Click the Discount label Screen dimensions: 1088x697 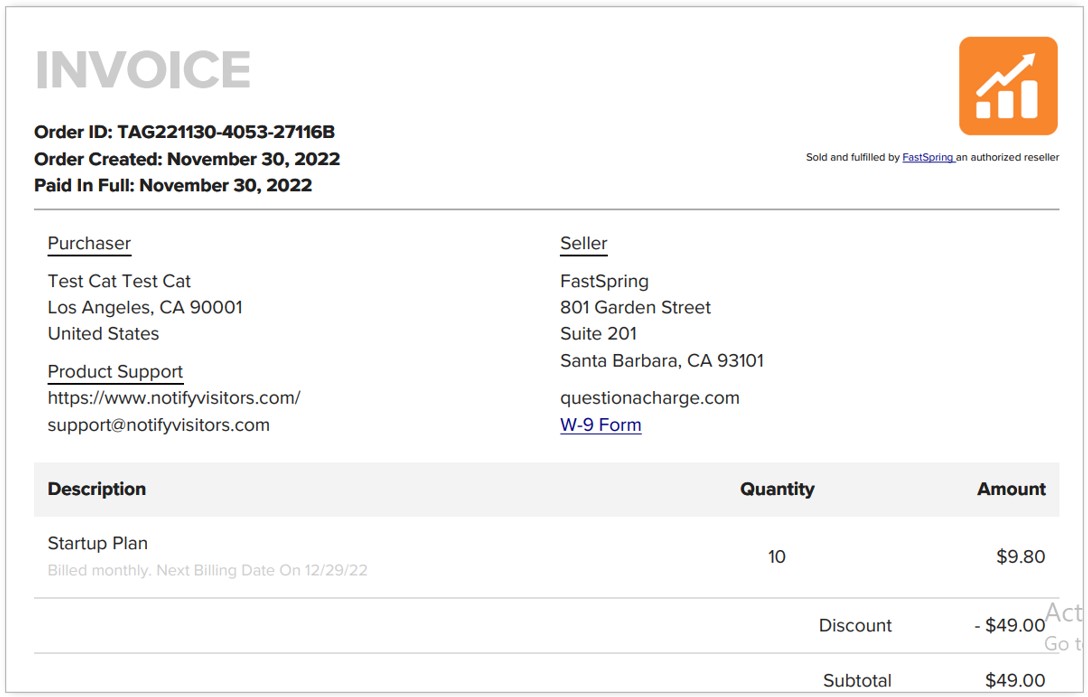point(856,625)
